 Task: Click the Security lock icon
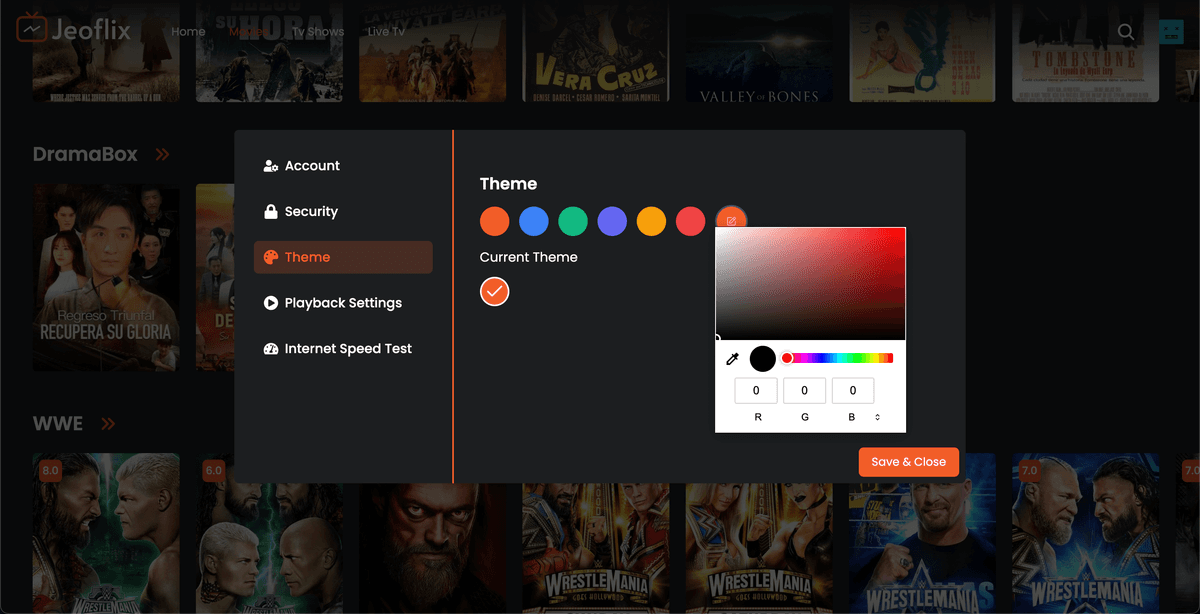point(271,211)
